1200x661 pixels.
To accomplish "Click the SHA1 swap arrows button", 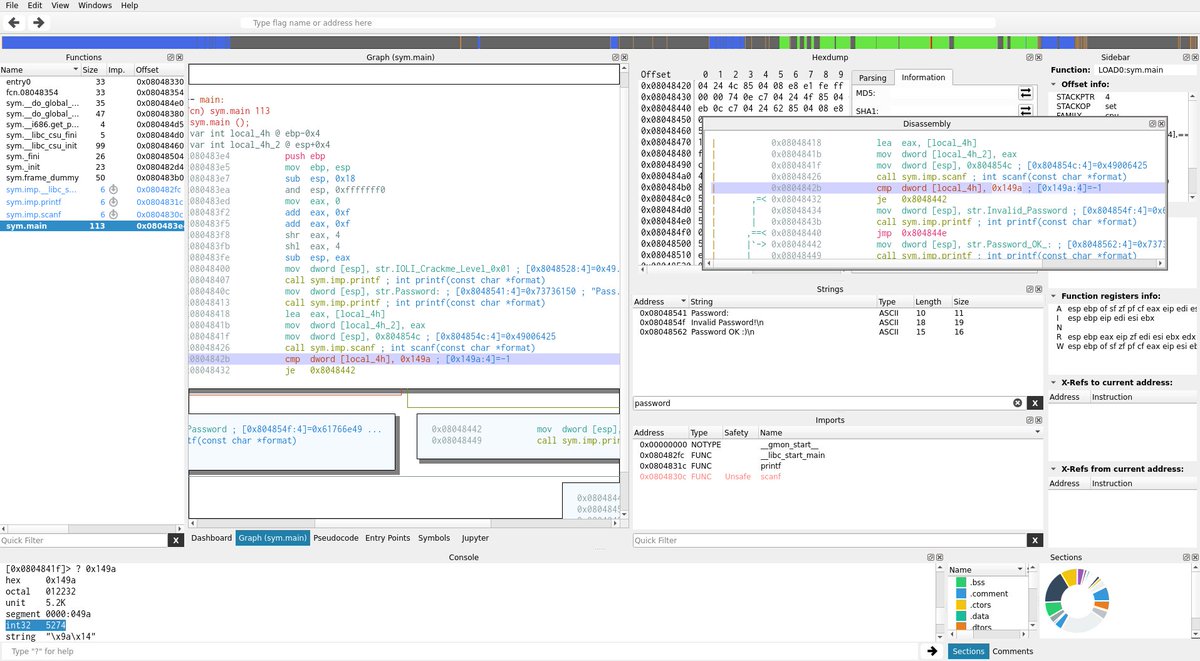I will point(1025,112).
